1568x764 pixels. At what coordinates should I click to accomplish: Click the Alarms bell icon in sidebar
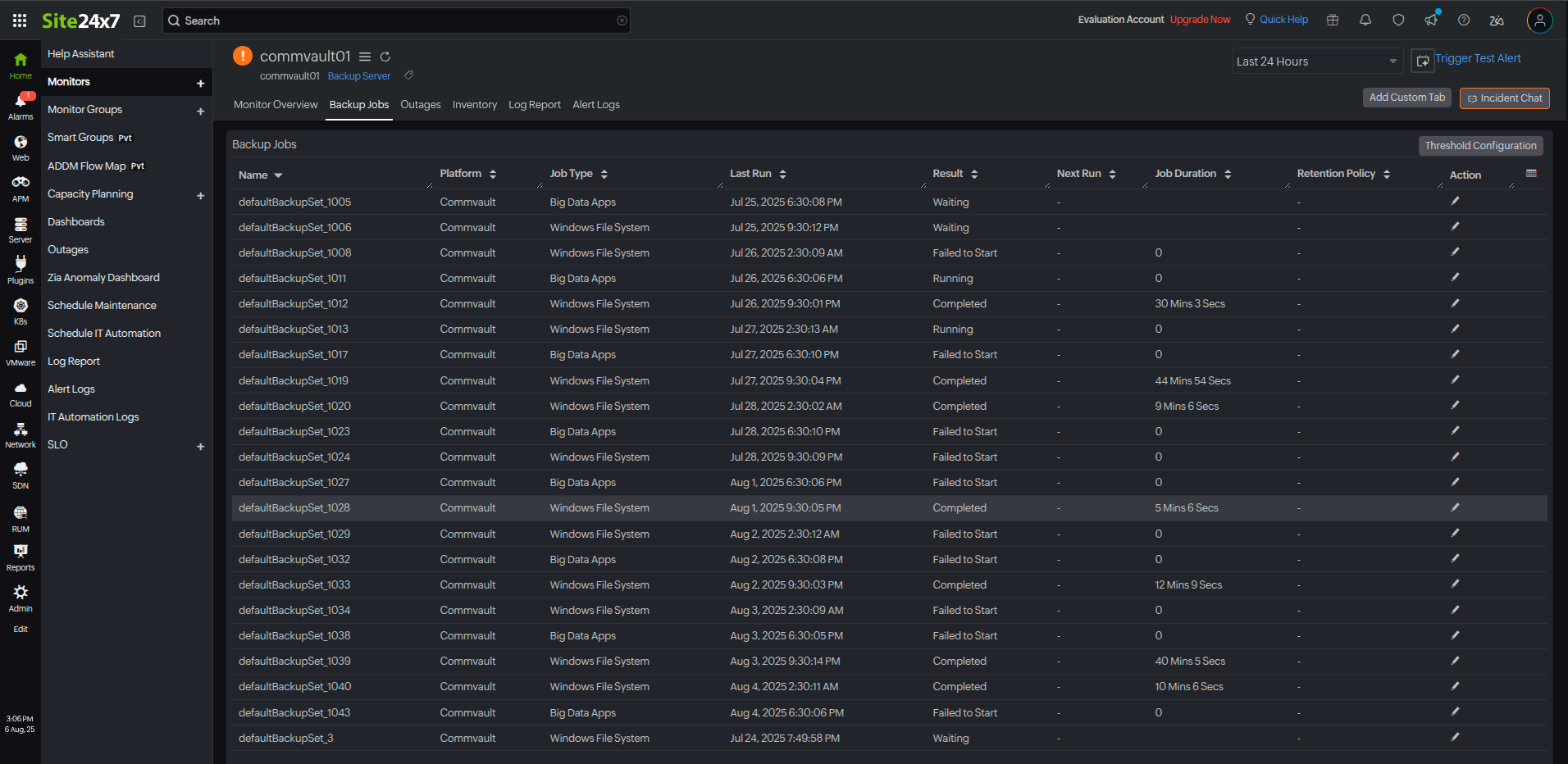click(x=21, y=102)
